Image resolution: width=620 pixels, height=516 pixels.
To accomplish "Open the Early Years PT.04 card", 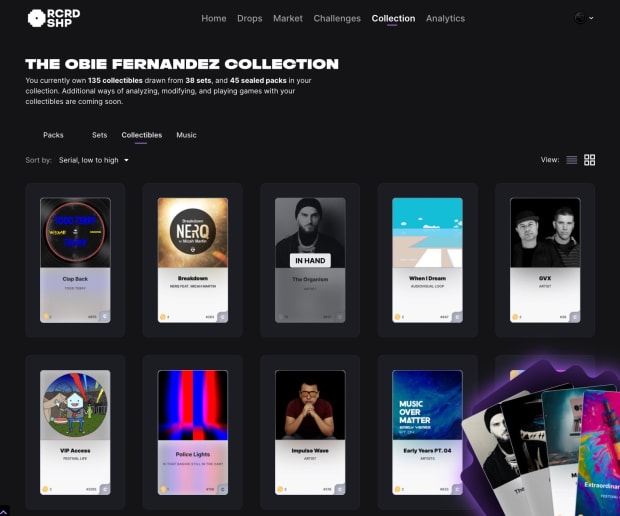I will [427, 432].
